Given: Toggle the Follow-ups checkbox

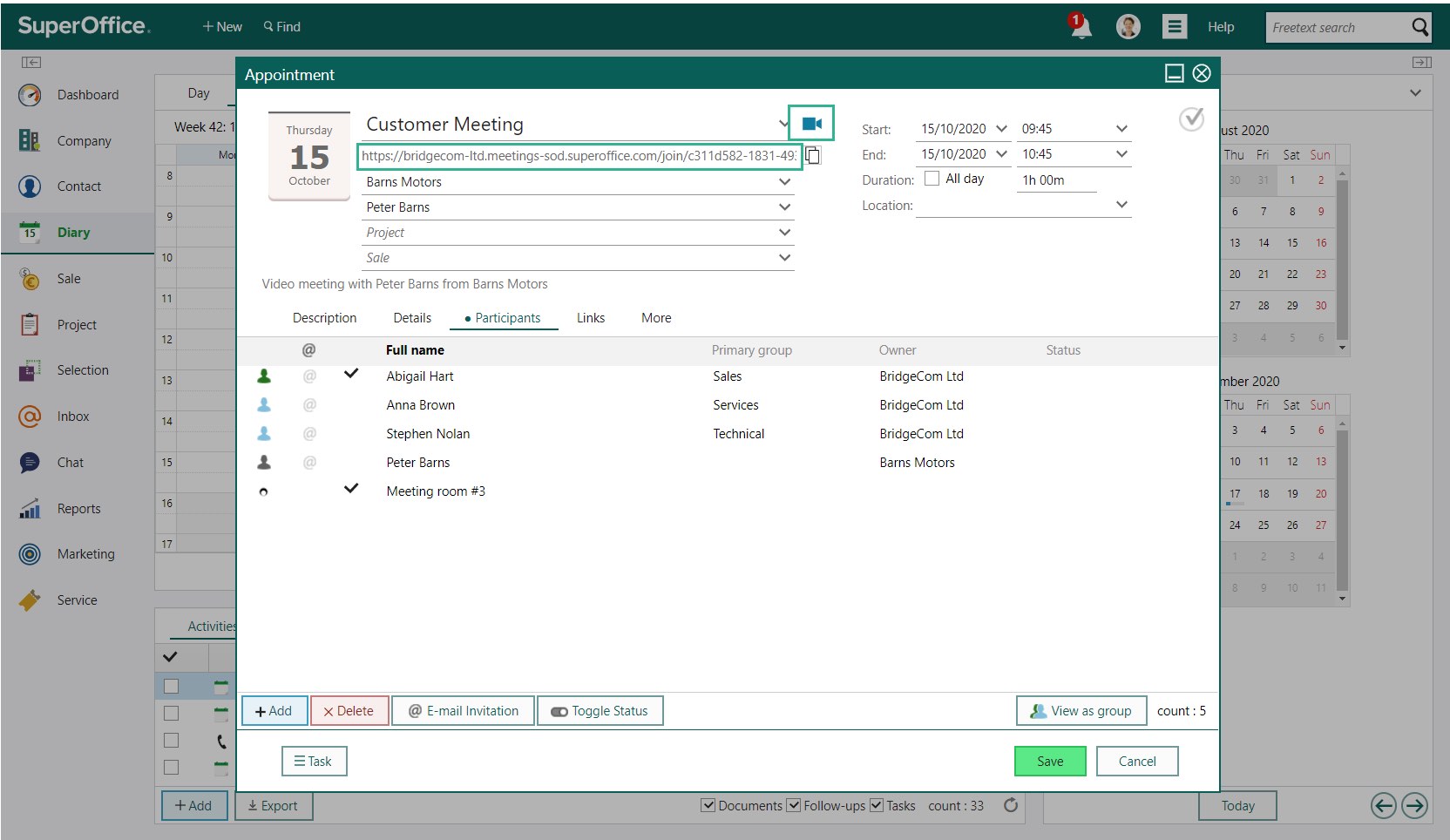Looking at the screenshot, I should [x=794, y=805].
